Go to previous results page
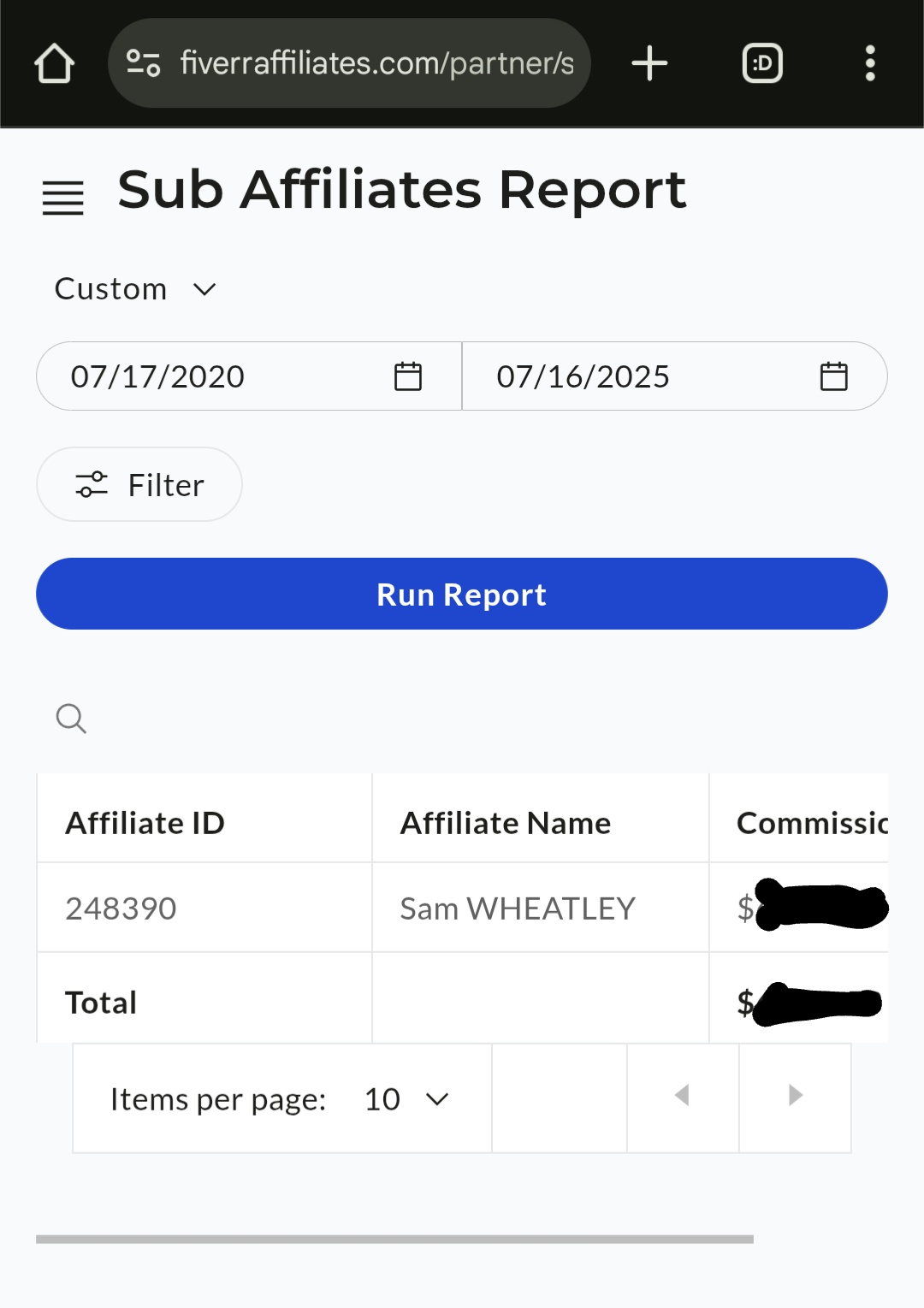The image size is (924, 1308). pos(683,1096)
